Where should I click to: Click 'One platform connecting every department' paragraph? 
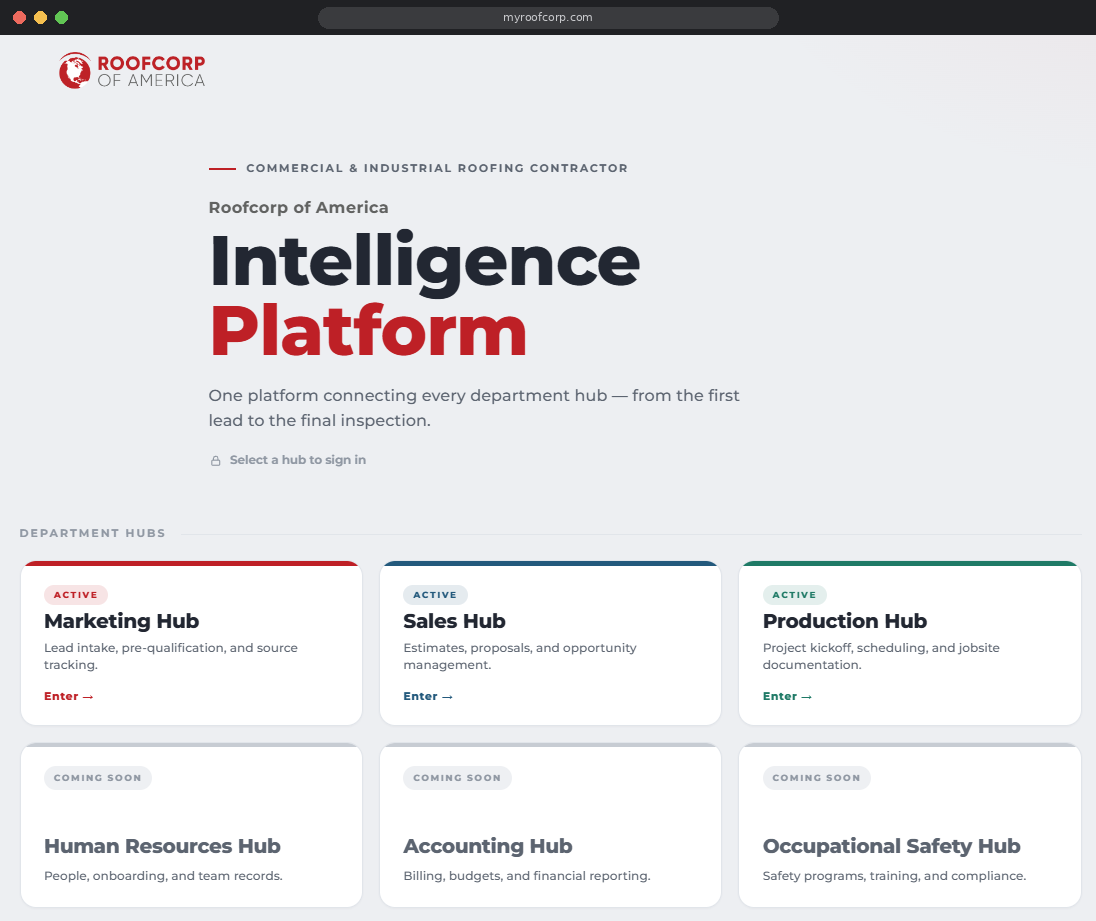[474, 408]
